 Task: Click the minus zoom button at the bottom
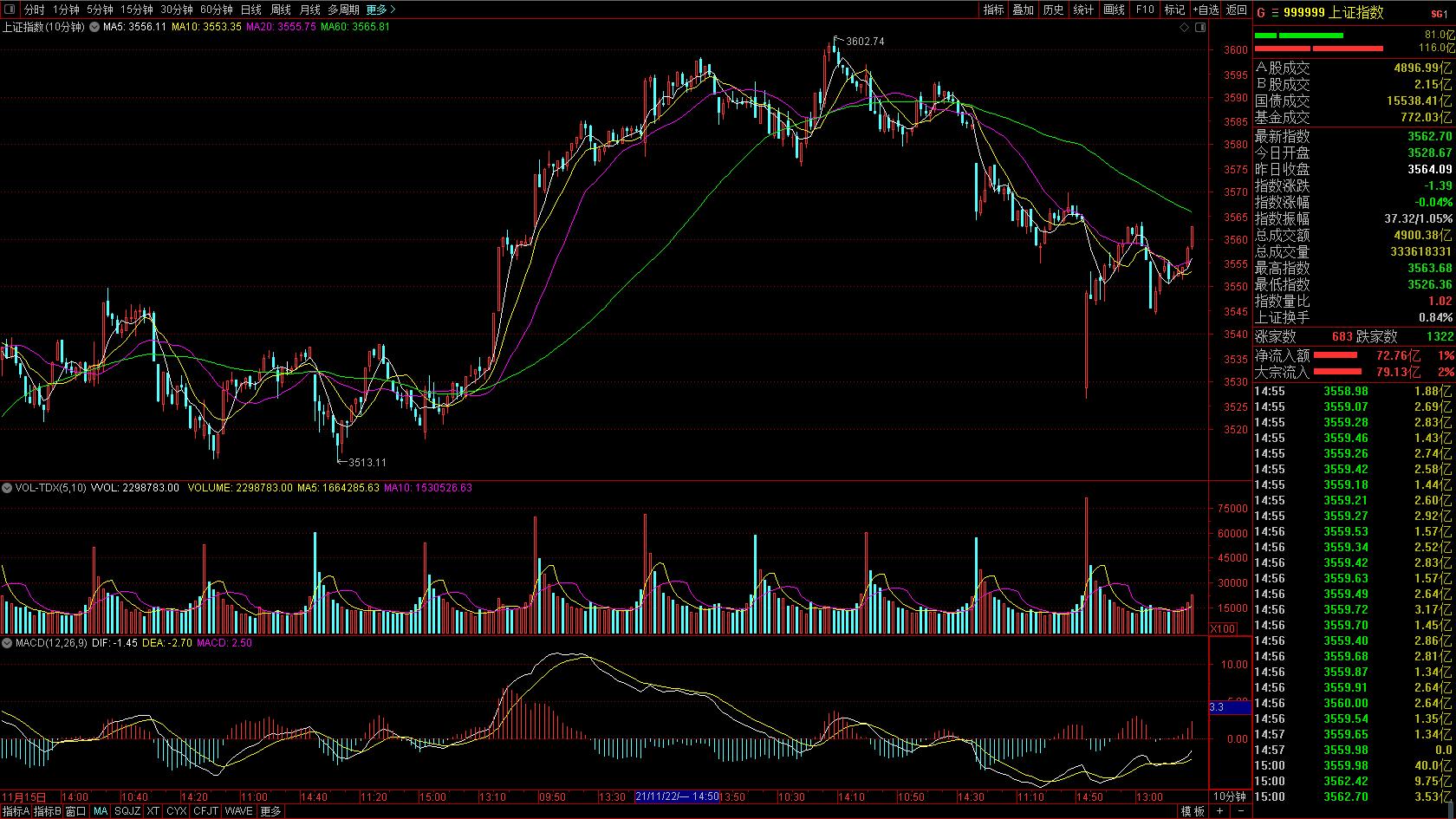click(x=1240, y=811)
